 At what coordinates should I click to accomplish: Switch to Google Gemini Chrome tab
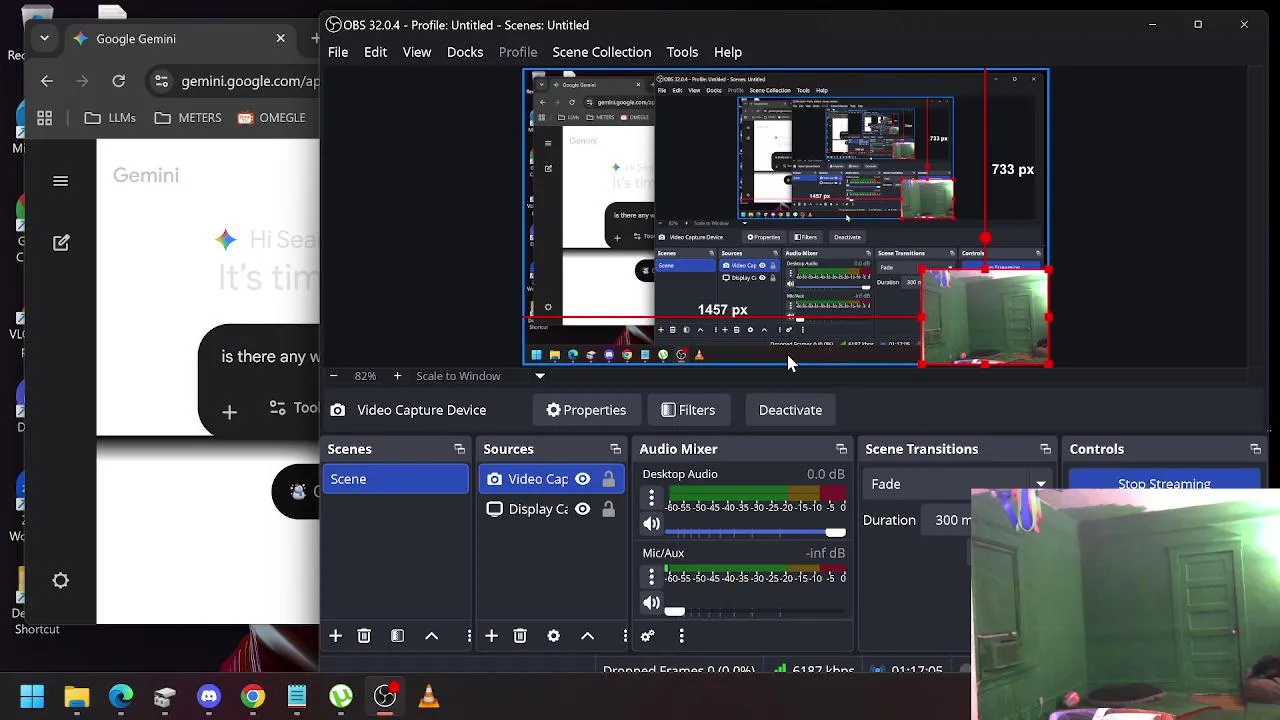[x=180, y=39]
